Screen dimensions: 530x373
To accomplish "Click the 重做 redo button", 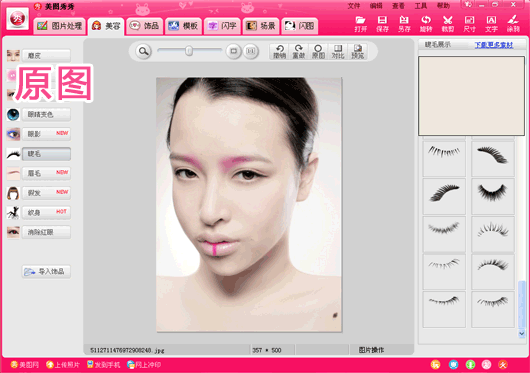I will pos(299,52).
